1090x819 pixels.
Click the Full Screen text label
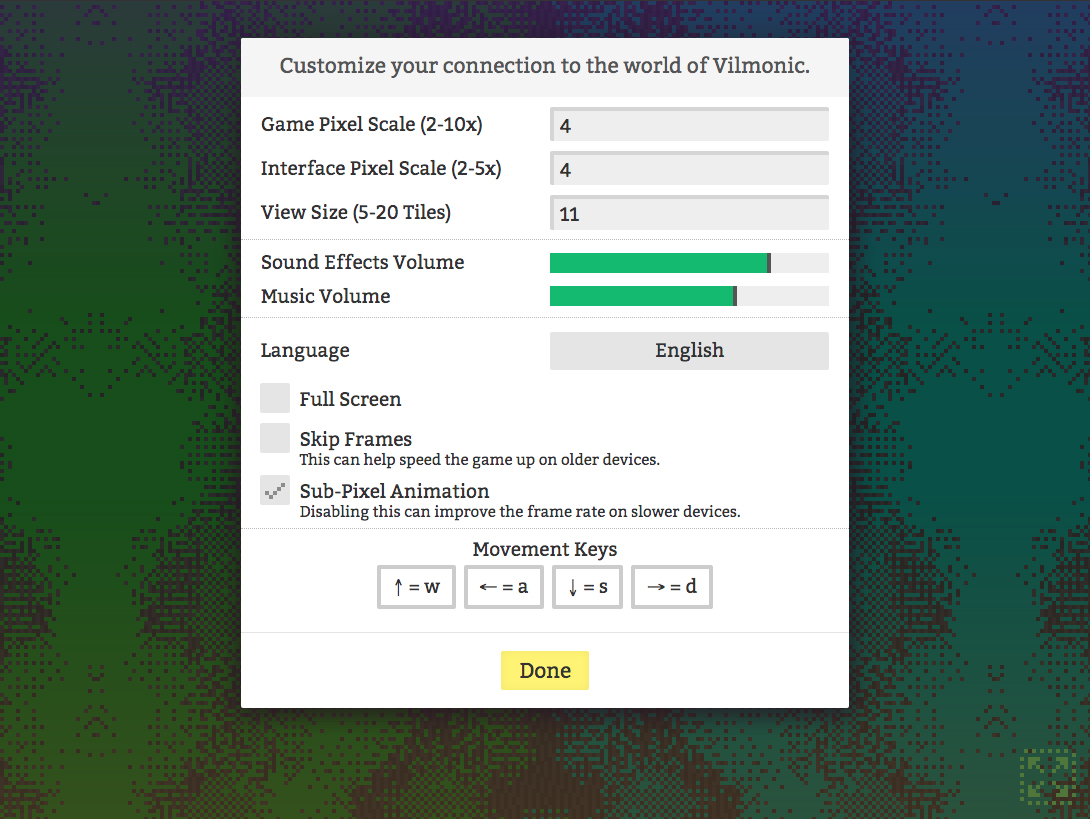pos(350,399)
